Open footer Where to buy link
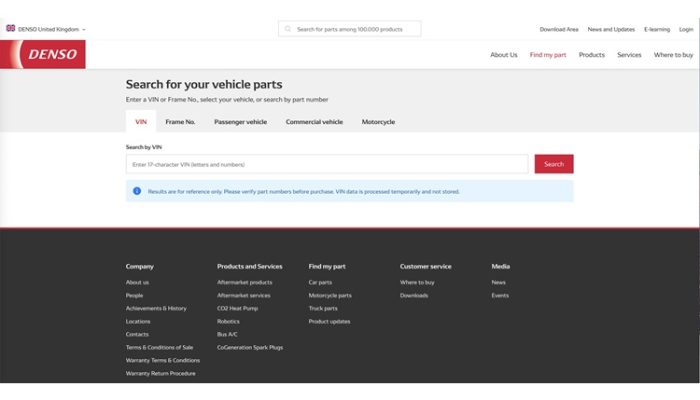This screenshot has height=400, width=700. pyautogui.click(x=417, y=282)
